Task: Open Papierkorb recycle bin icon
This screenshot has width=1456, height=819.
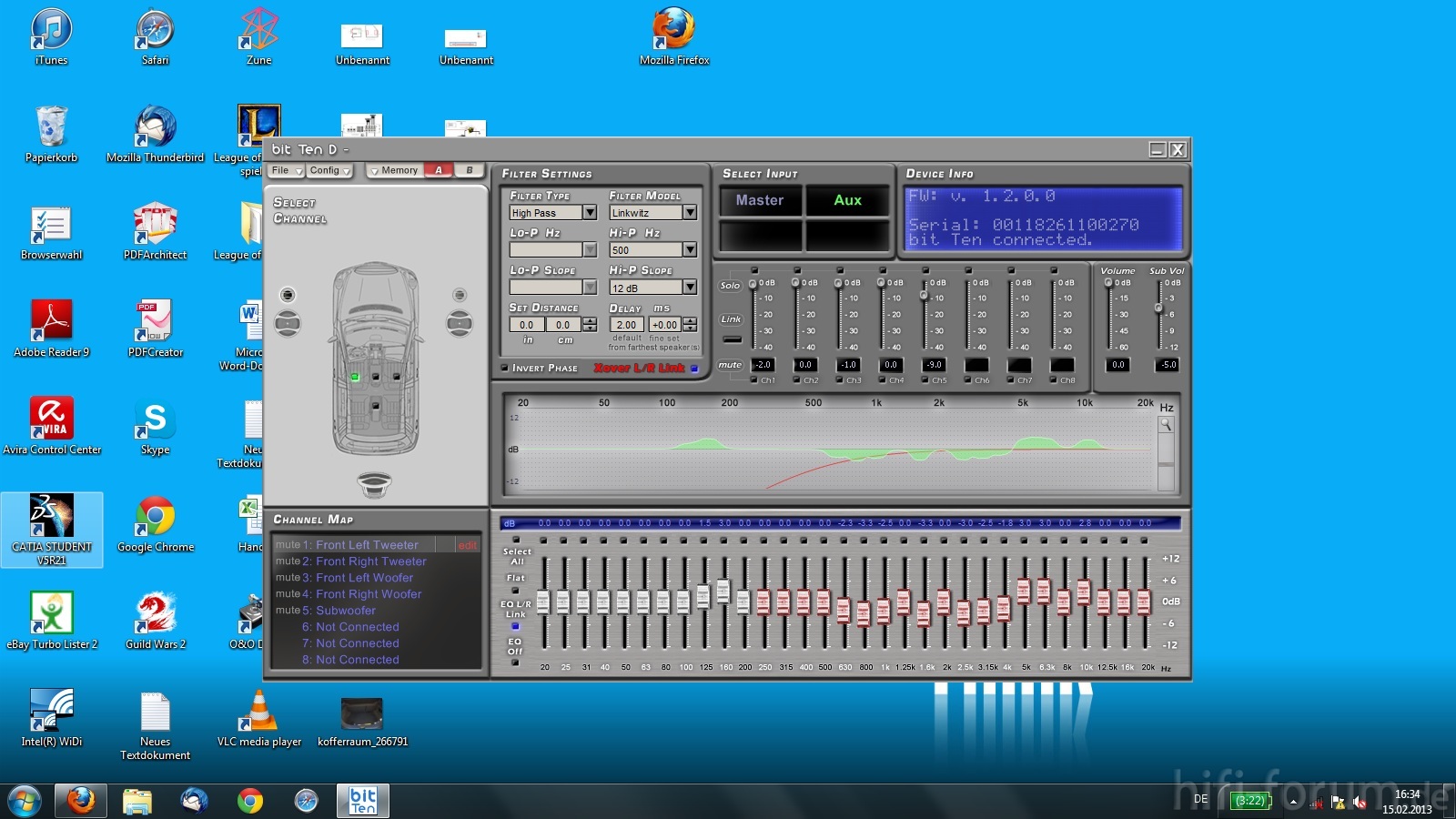Action: coord(52,134)
